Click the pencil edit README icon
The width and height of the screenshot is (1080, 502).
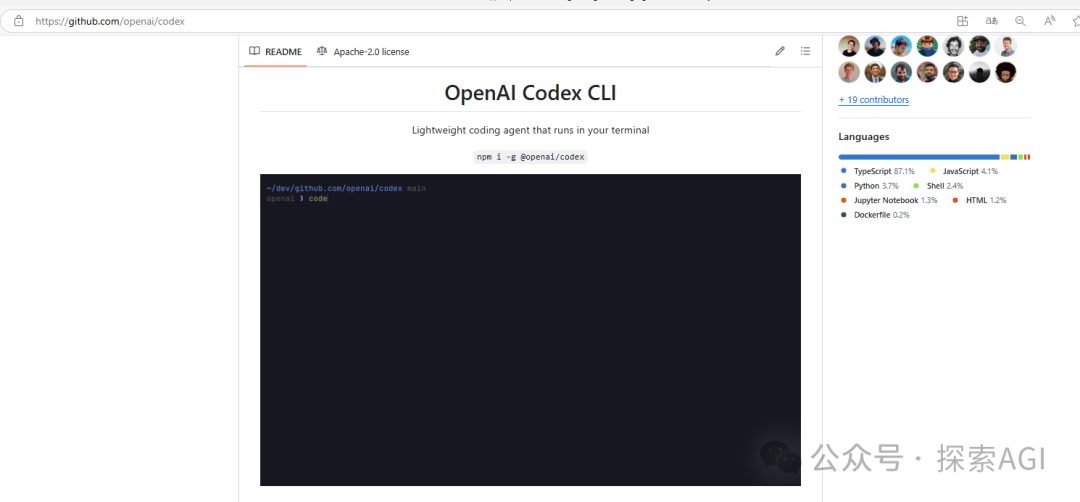click(780, 51)
